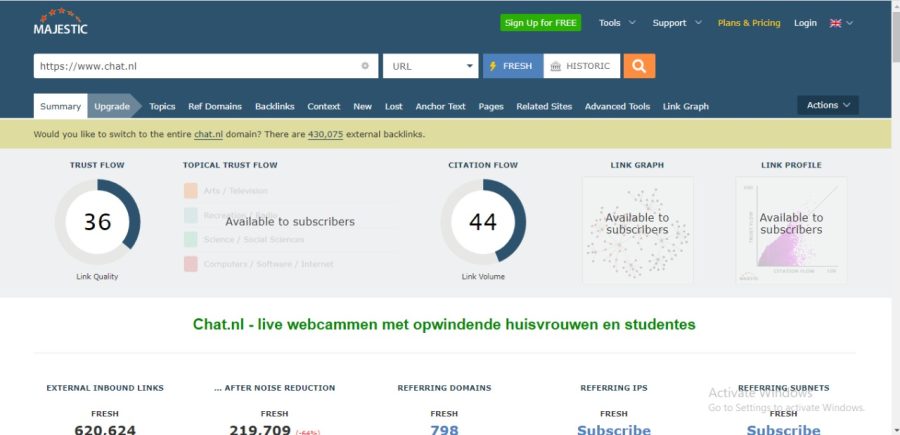Open the Anchor Text tab
The image size is (900, 435).
[x=440, y=106]
